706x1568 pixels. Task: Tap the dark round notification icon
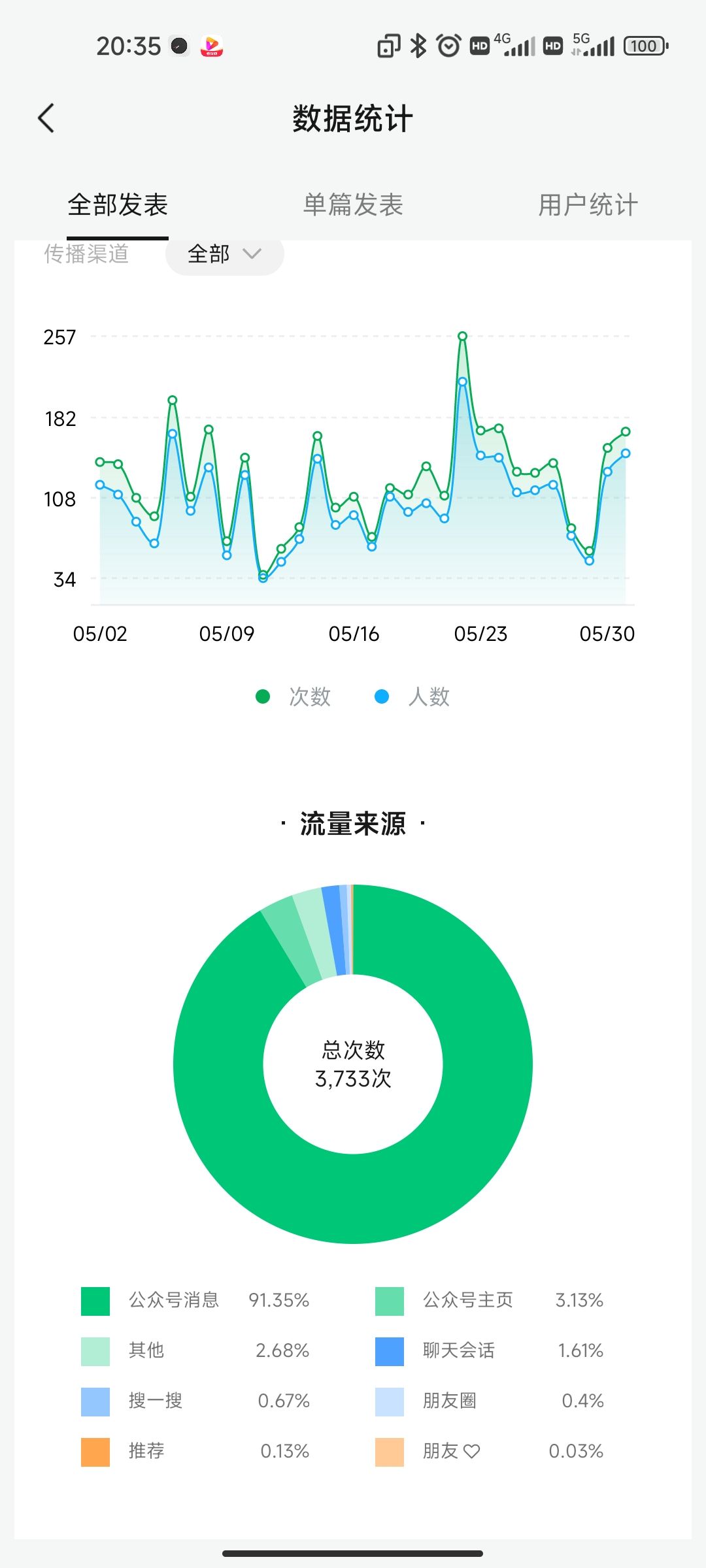179,46
